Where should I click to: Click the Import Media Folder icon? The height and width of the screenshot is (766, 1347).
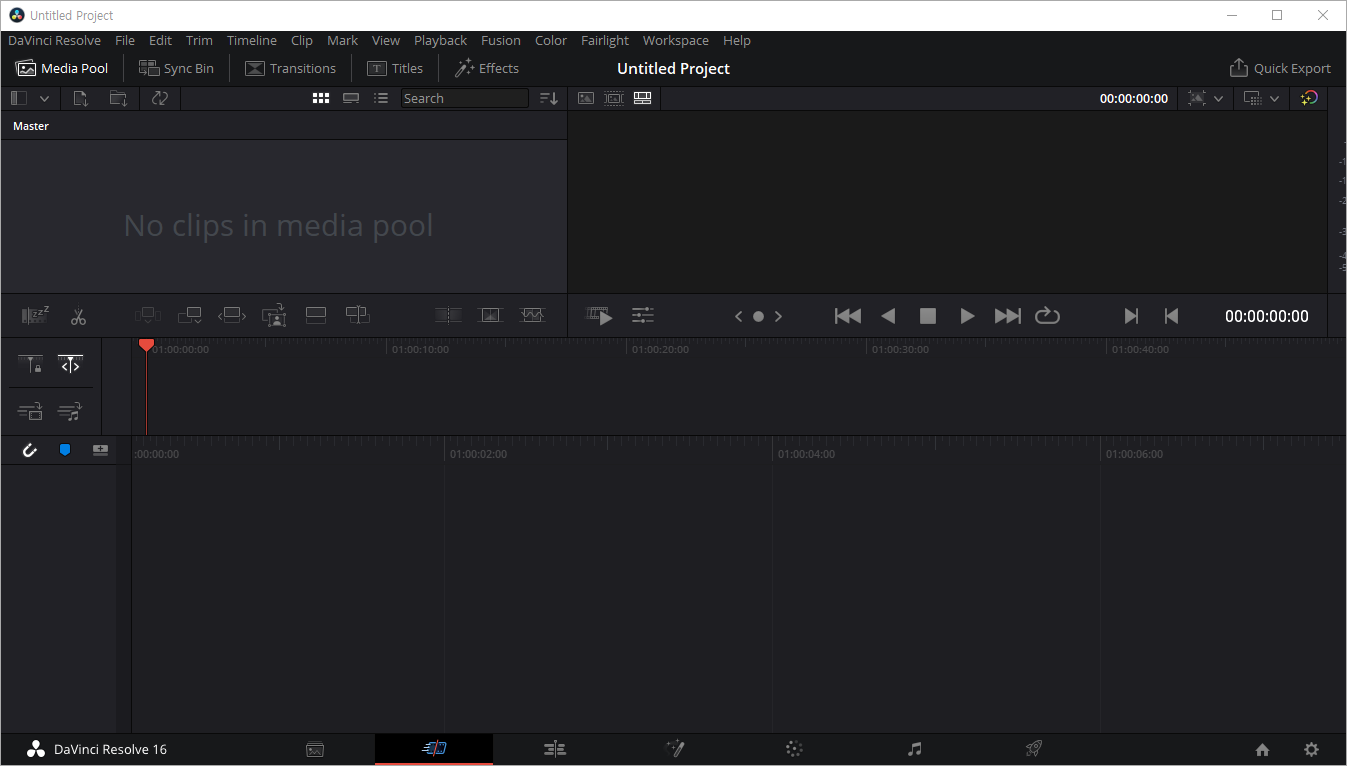pos(118,98)
